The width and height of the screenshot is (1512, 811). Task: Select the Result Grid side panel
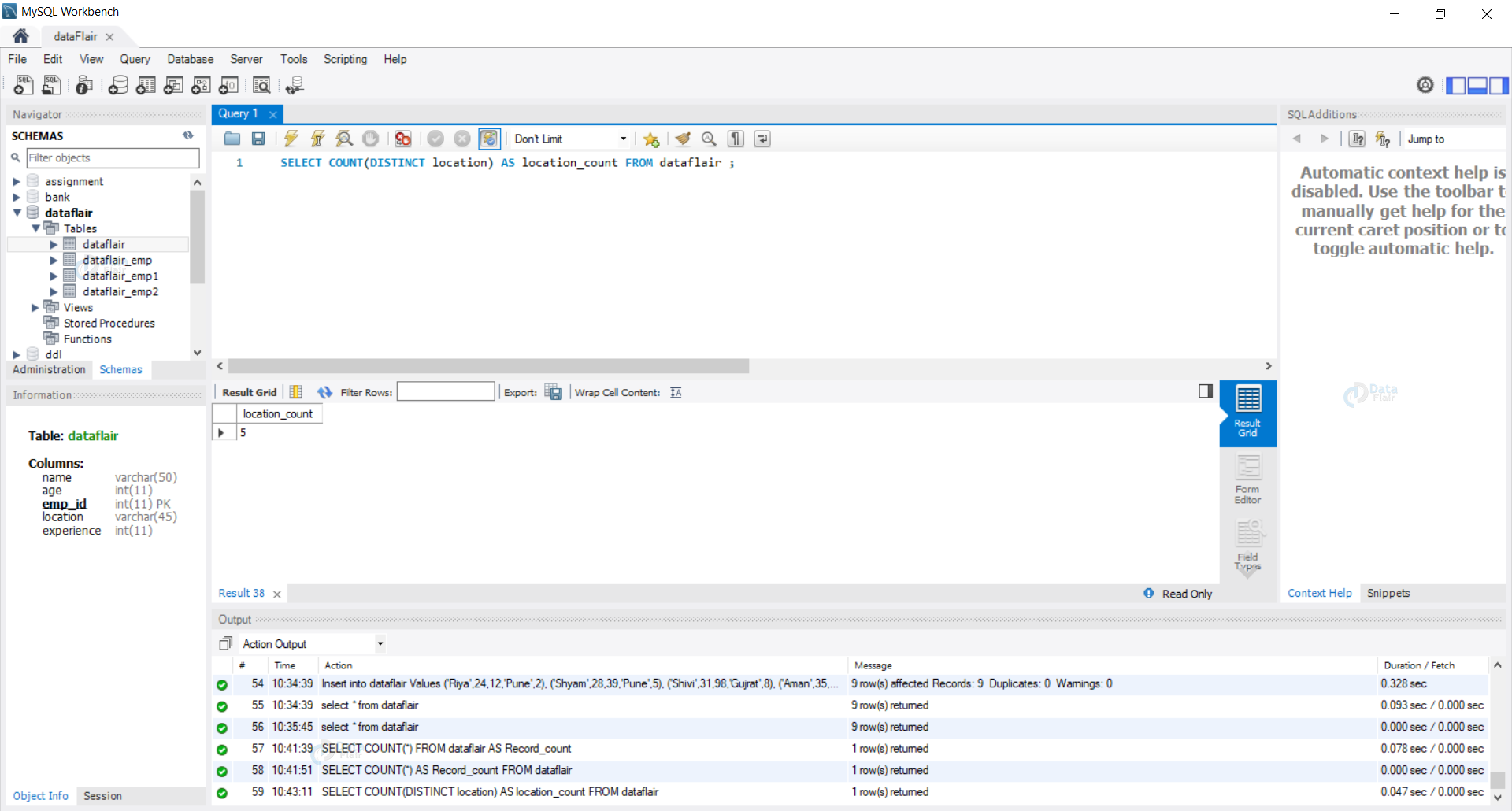coord(1248,413)
